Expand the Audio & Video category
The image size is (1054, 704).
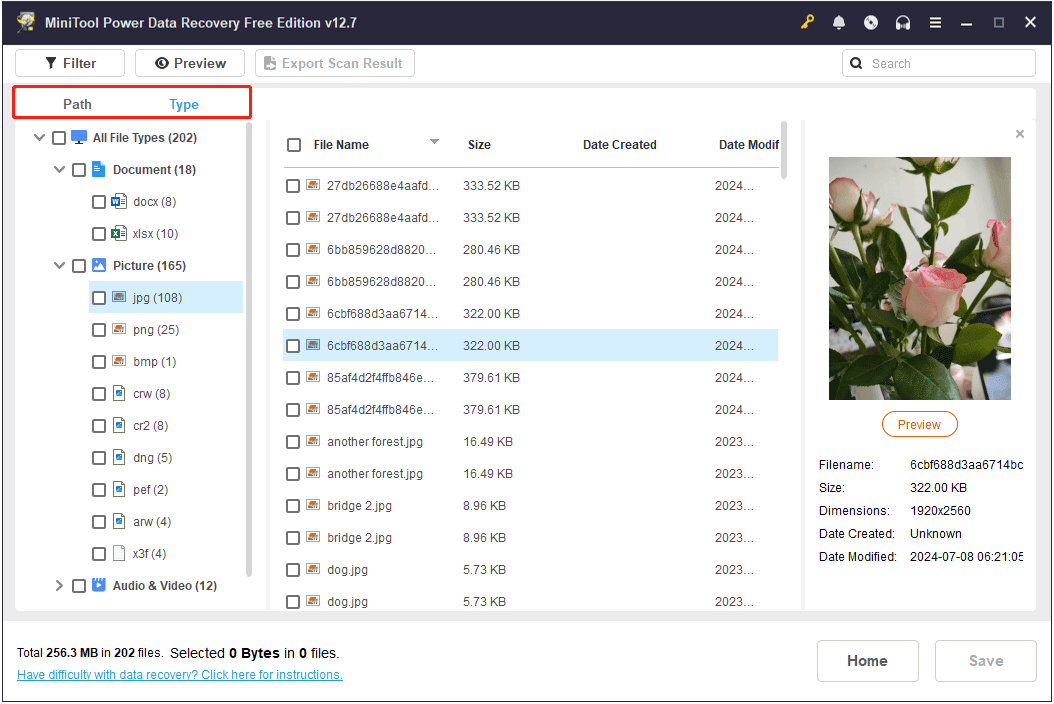point(59,585)
